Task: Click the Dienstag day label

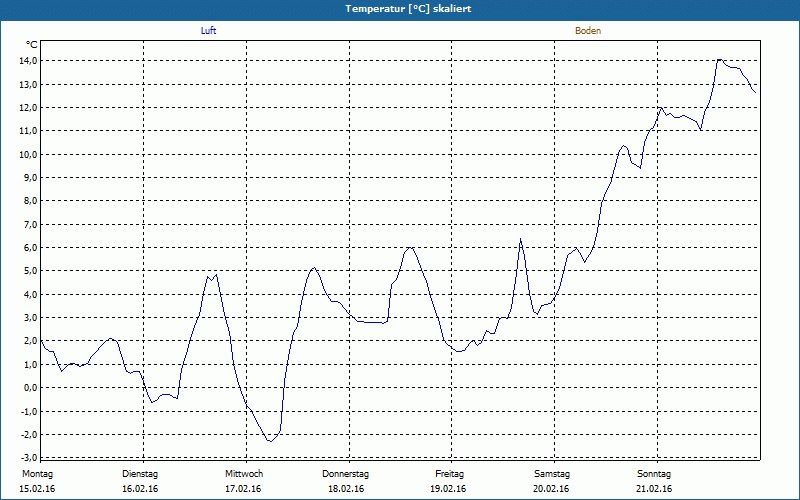Action: tap(140, 474)
